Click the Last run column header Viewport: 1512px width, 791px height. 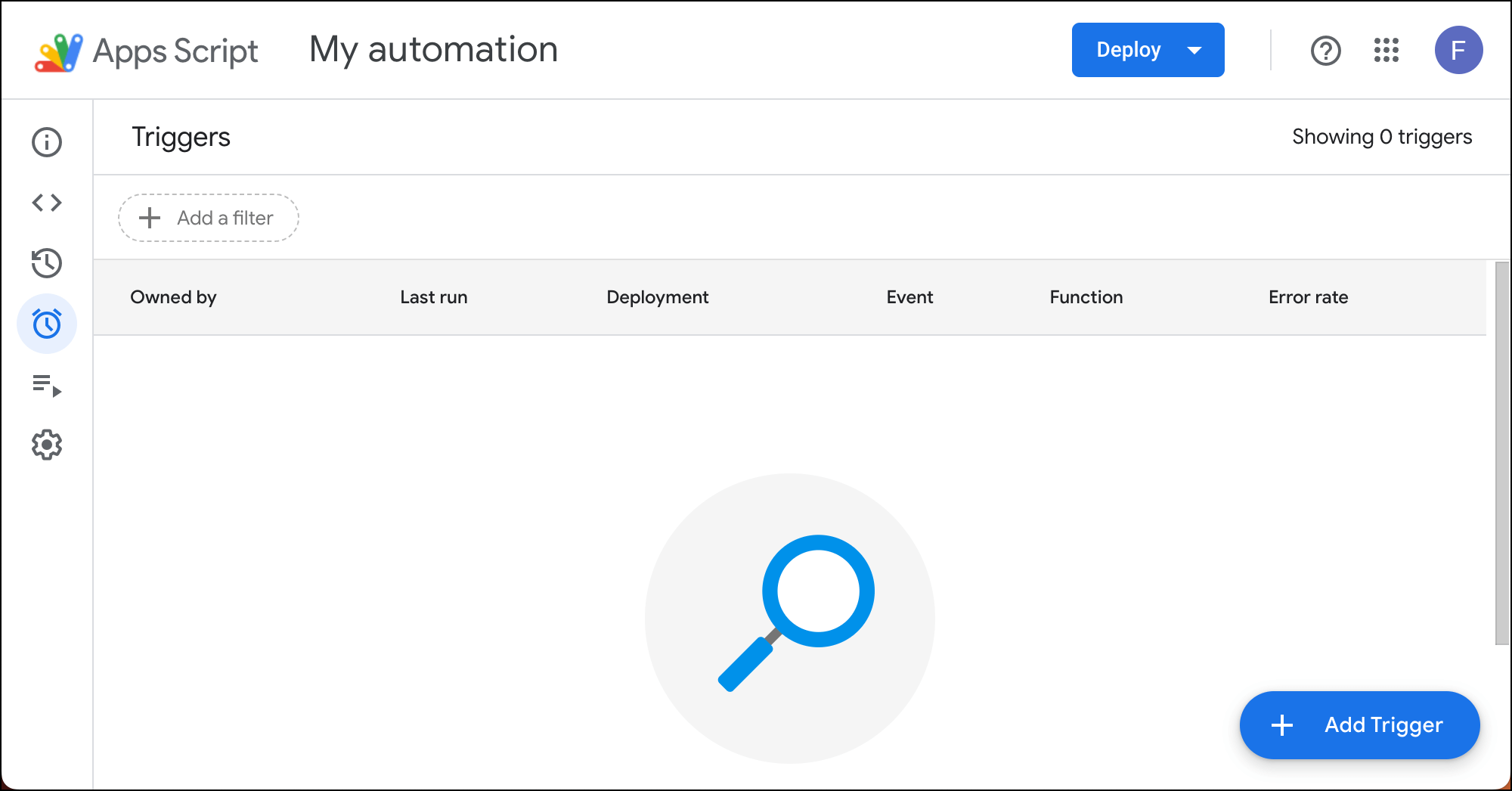click(x=433, y=297)
